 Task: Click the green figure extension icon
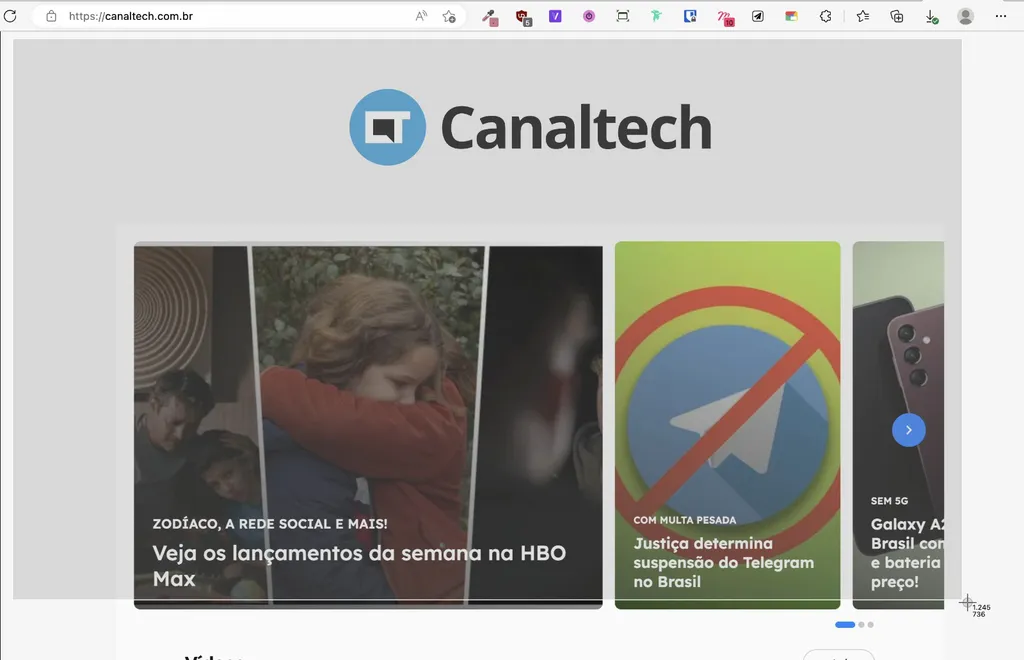click(x=656, y=16)
